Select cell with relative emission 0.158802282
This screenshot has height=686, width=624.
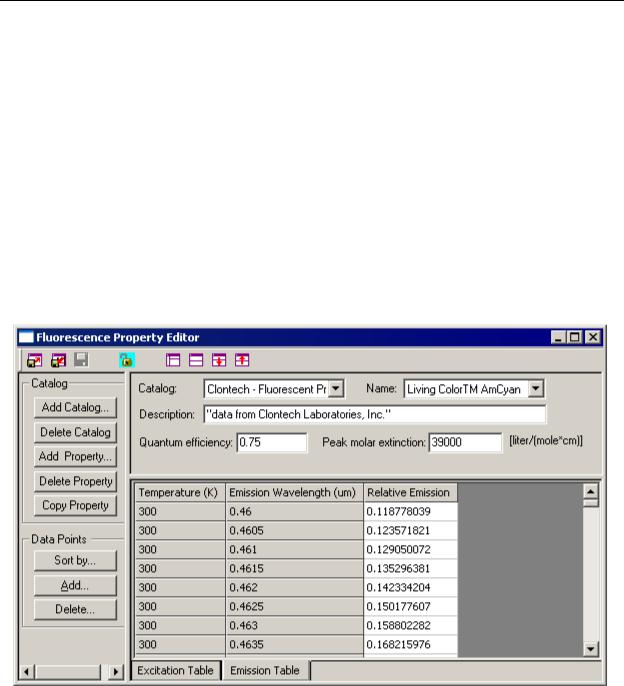(410, 626)
